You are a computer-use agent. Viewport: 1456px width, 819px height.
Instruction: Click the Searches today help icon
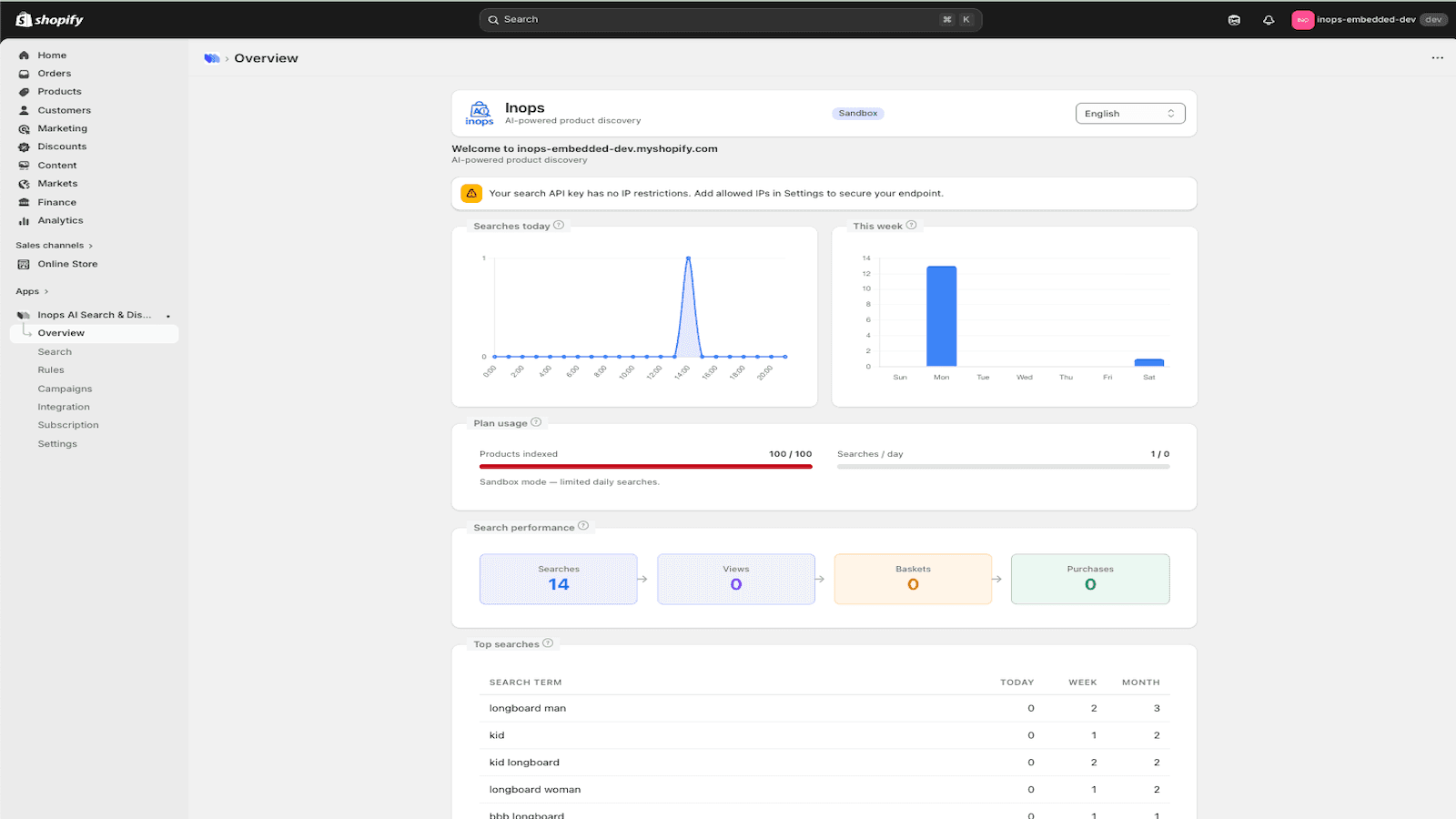(559, 225)
